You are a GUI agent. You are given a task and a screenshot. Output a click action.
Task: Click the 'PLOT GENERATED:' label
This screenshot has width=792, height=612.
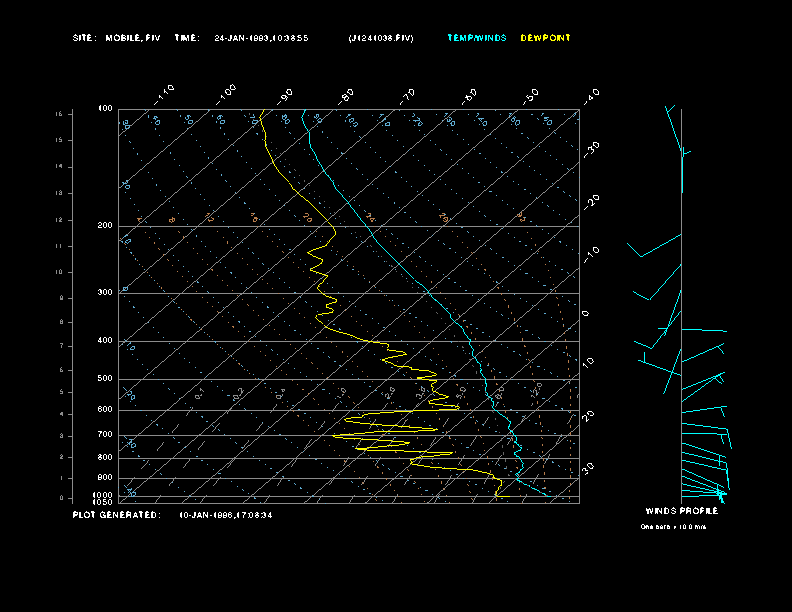[x=117, y=515]
